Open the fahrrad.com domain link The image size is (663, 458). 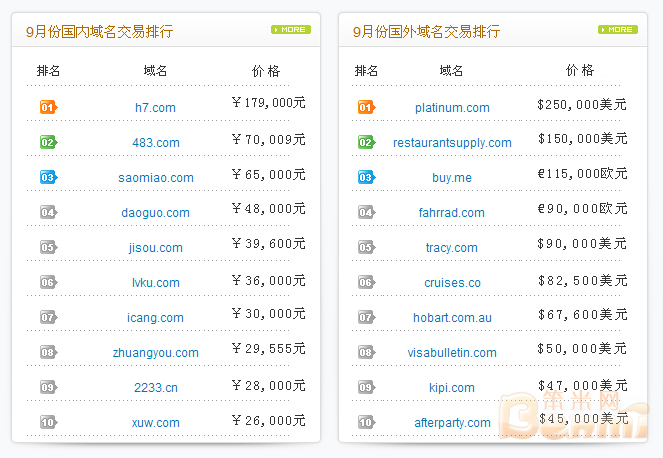click(x=452, y=212)
